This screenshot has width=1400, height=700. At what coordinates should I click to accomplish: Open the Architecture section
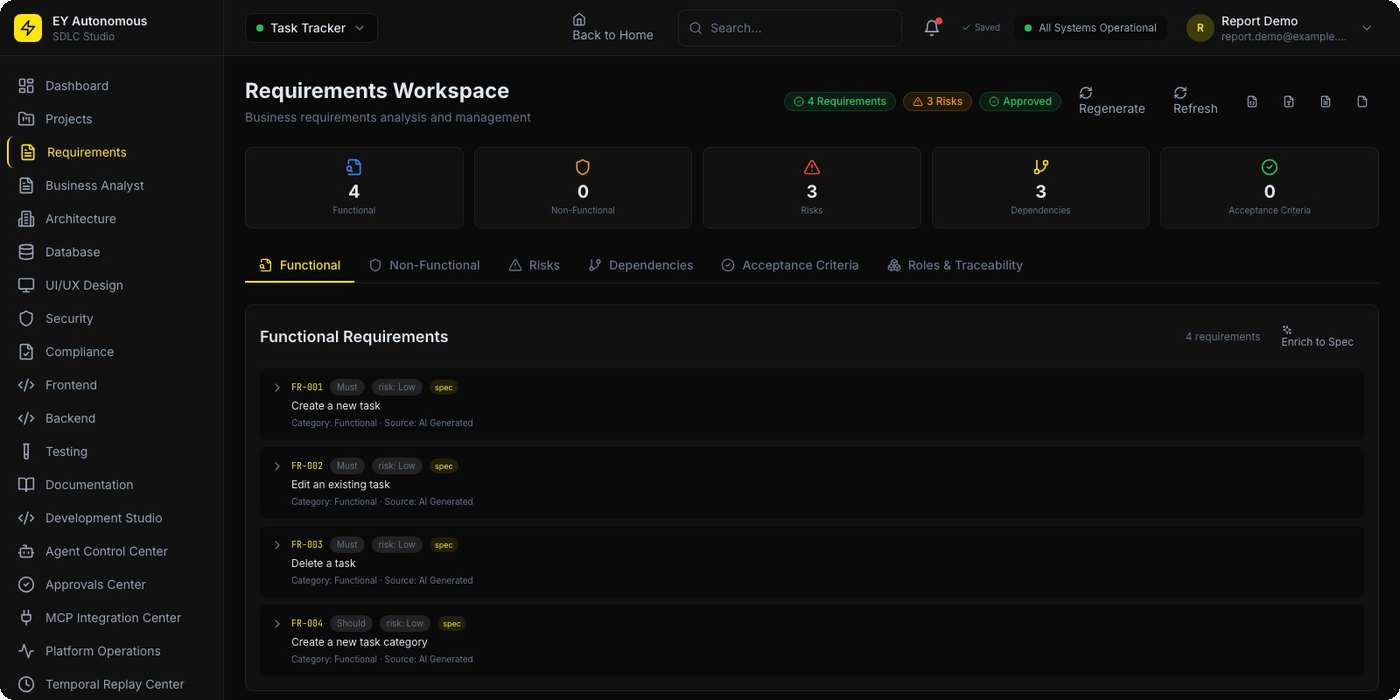point(111,219)
